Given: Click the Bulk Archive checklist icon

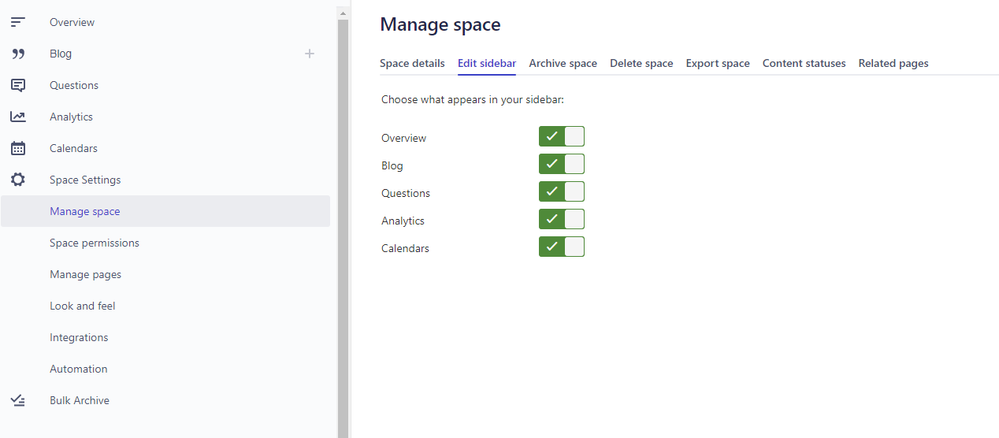Looking at the screenshot, I should click(x=18, y=400).
